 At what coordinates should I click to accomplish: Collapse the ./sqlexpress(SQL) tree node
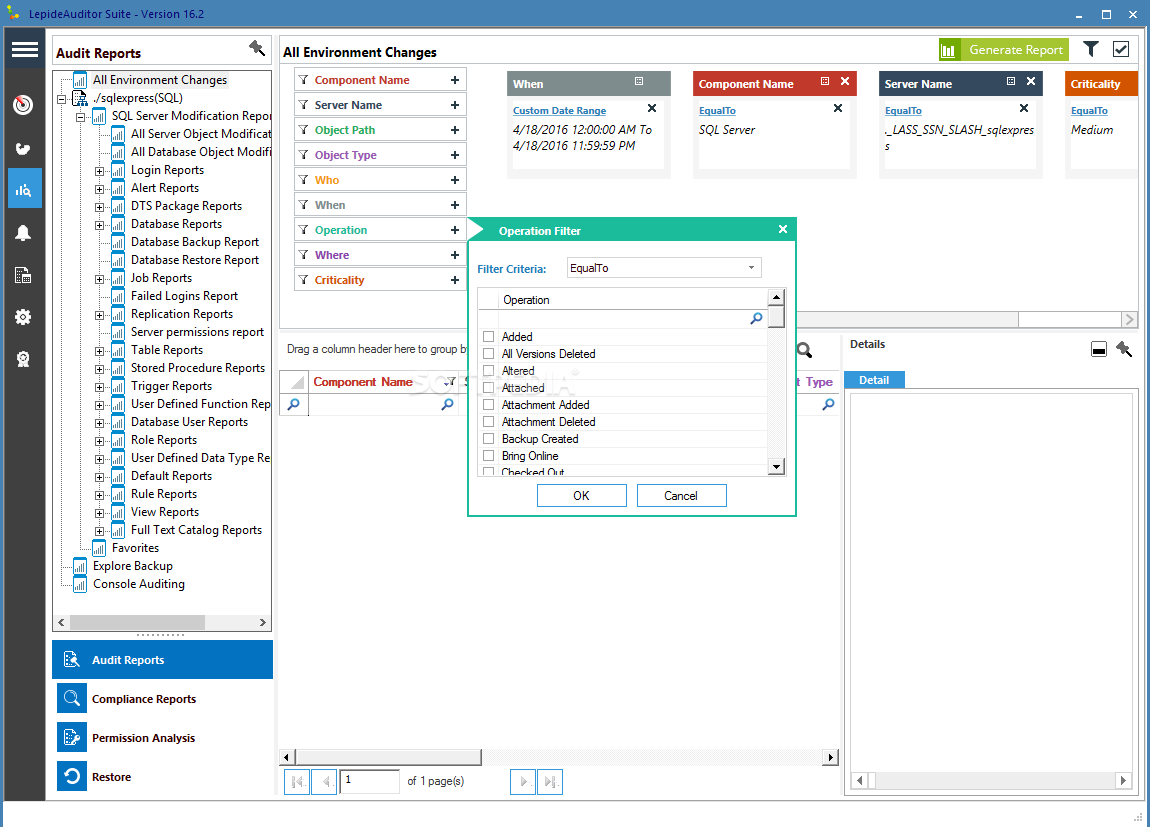62,98
